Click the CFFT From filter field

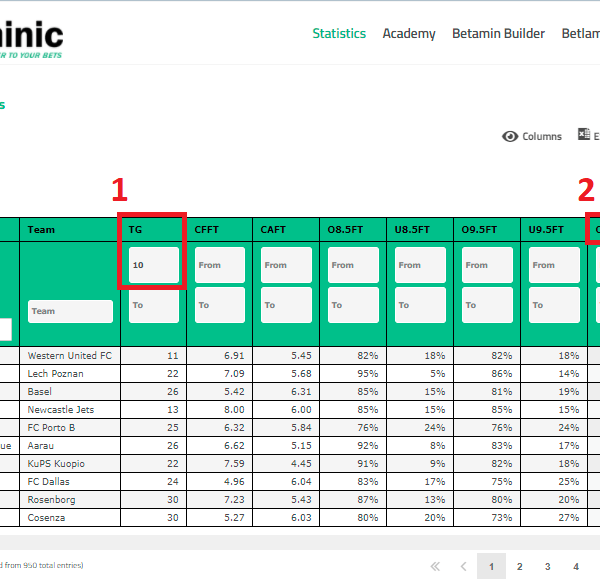point(220,265)
